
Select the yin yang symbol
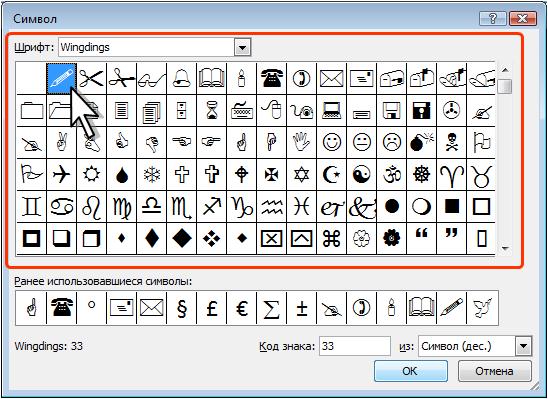(361, 174)
